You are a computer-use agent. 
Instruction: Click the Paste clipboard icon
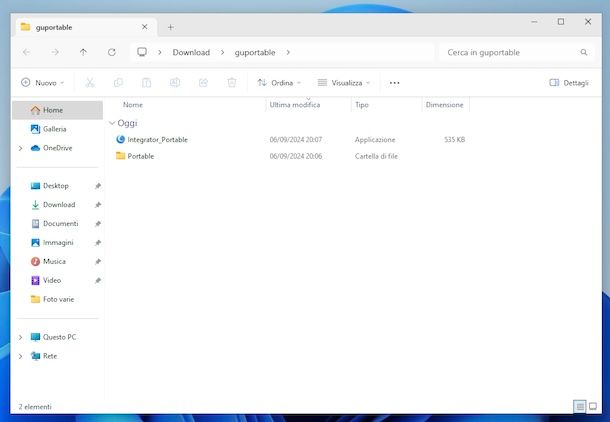point(147,82)
